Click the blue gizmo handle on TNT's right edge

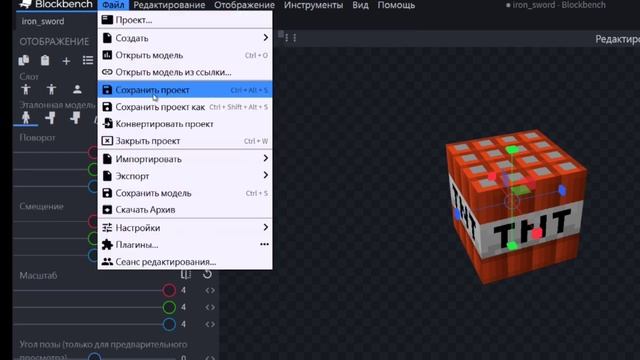click(x=562, y=190)
